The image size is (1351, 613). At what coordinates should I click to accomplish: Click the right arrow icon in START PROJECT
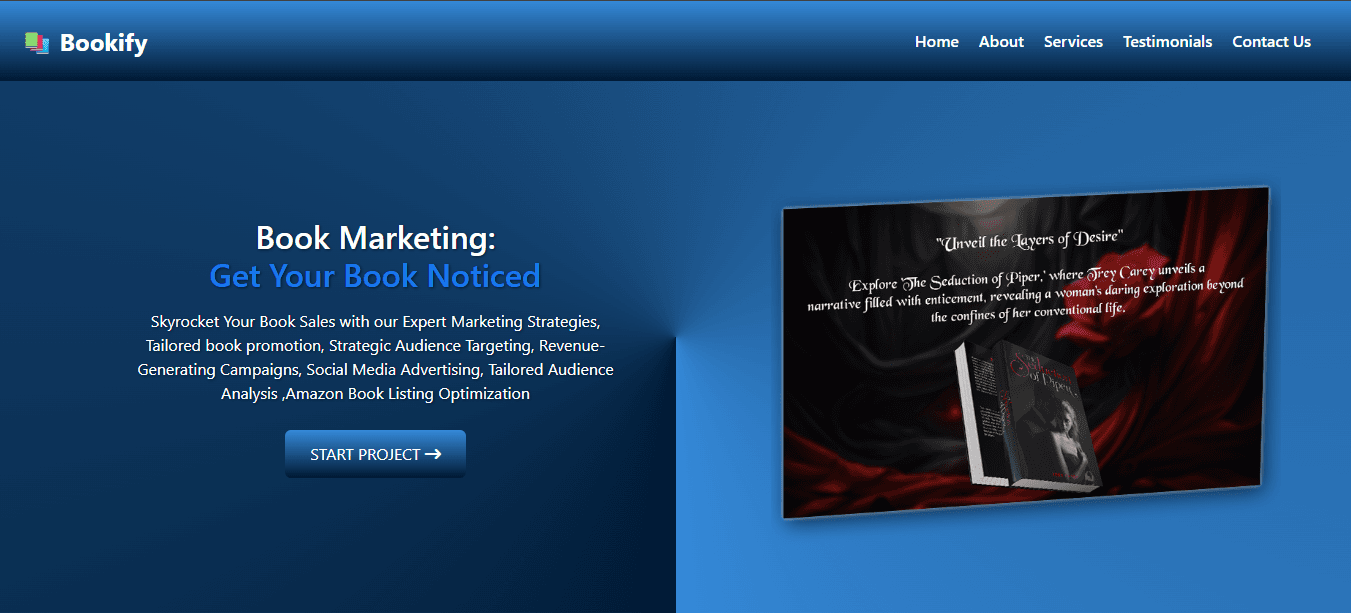coord(433,454)
